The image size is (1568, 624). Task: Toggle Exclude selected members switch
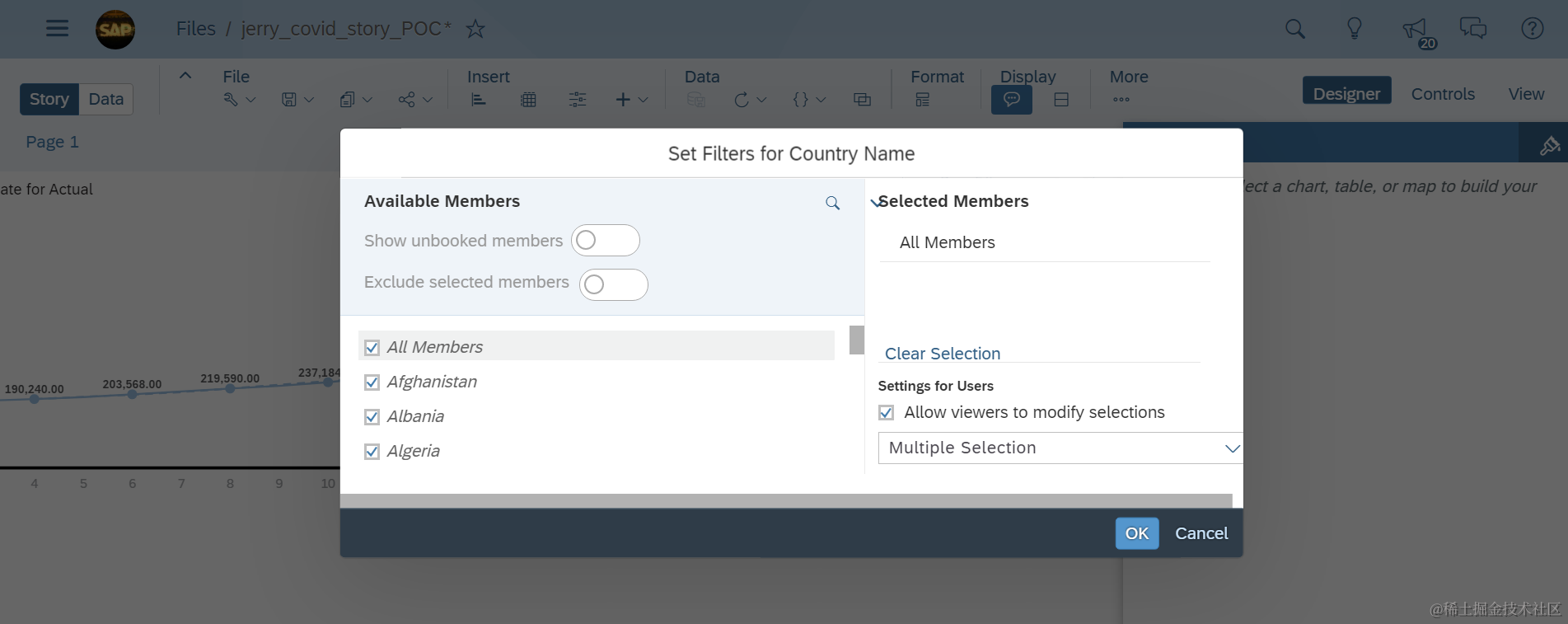coord(613,284)
